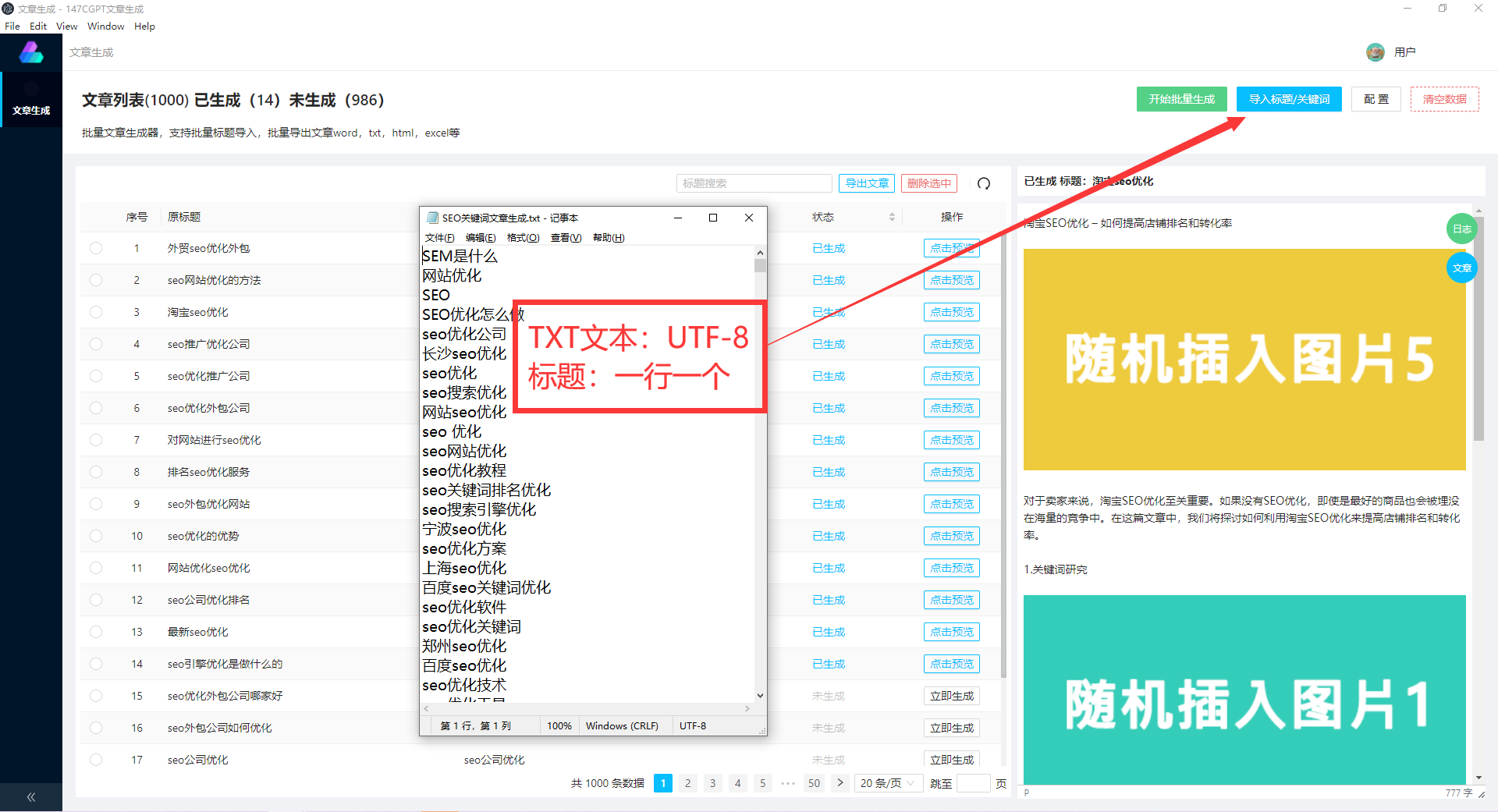
Task: Open the 格式(O) menu in Notepad
Action: (523, 238)
